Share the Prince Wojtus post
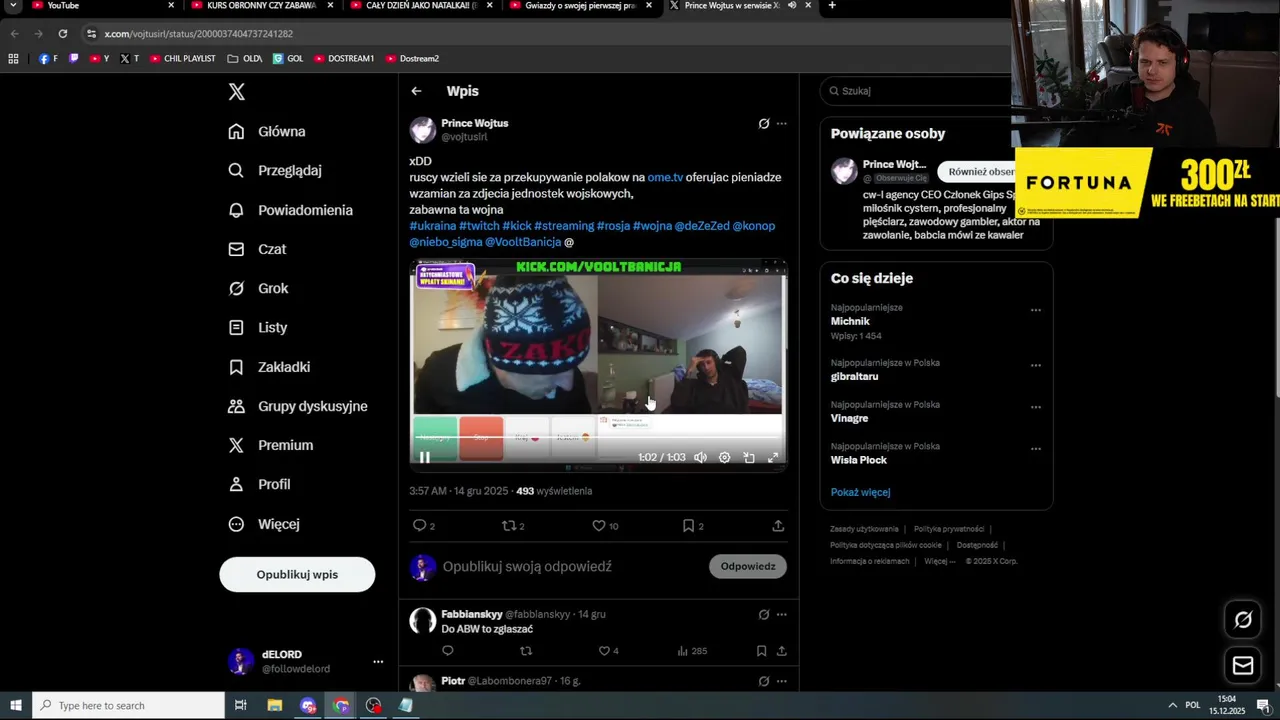 click(778, 526)
